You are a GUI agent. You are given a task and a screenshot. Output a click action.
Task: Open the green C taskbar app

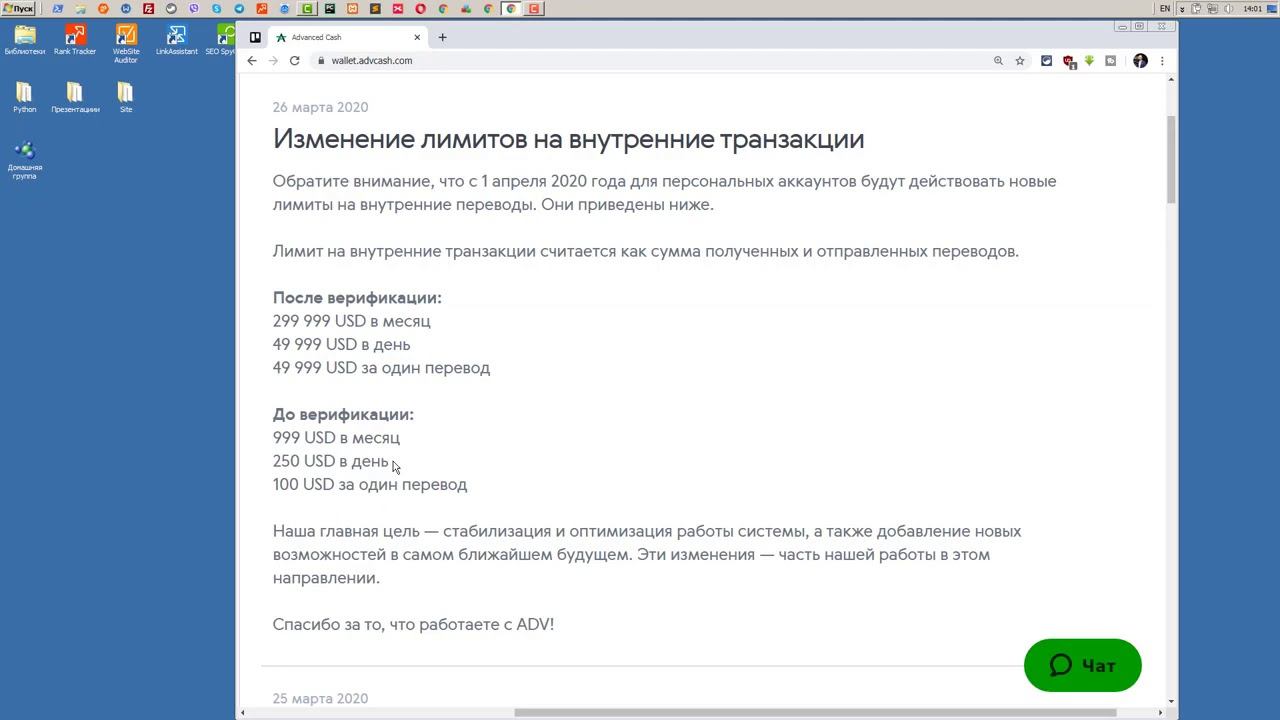pyautogui.click(x=307, y=9)
